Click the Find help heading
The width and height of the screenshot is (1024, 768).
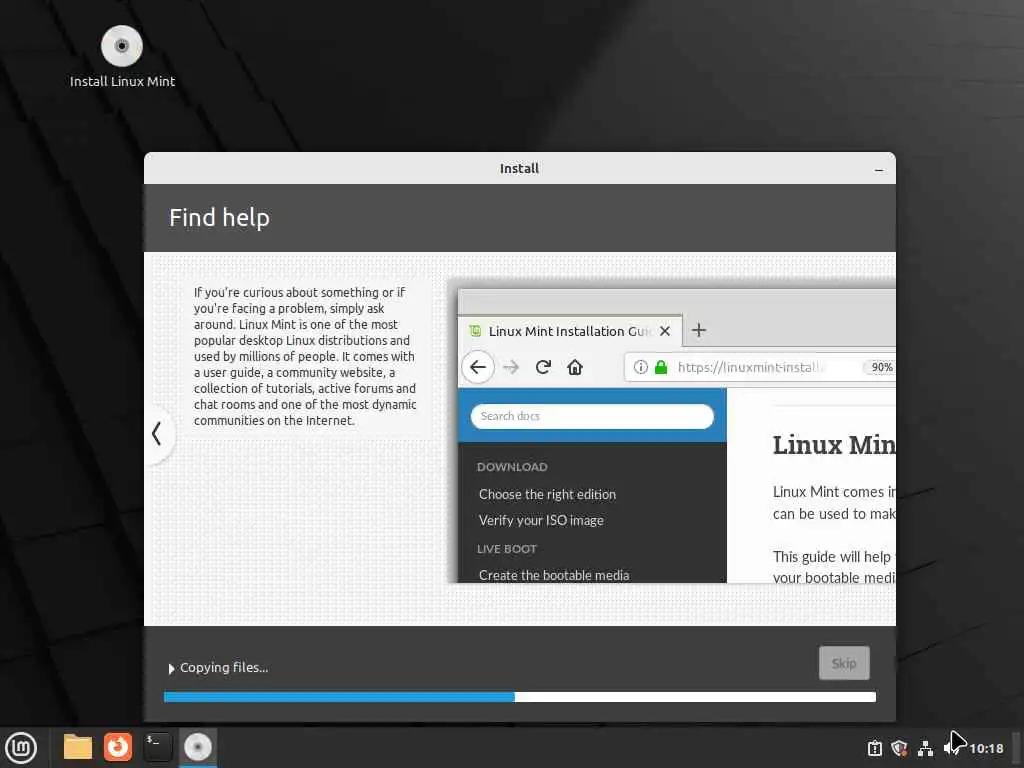219,217
